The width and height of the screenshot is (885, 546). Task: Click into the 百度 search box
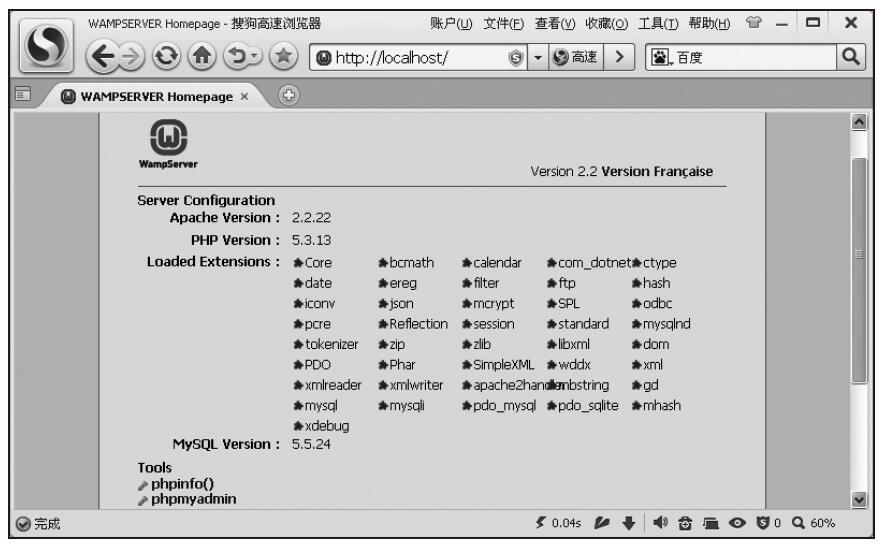[755, 58]
